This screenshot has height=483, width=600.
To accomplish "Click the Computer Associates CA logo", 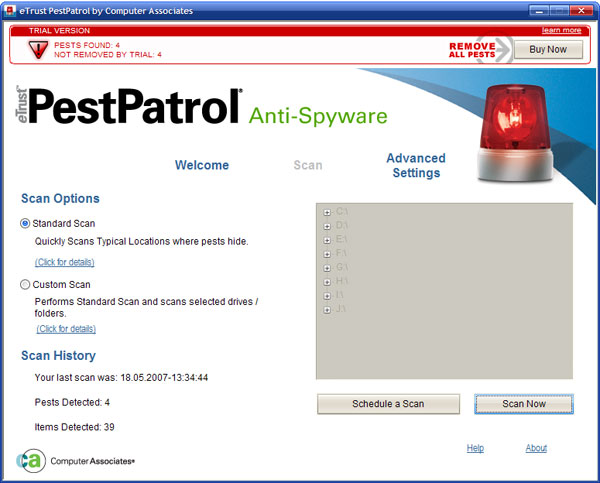I will tap(31, 461).
